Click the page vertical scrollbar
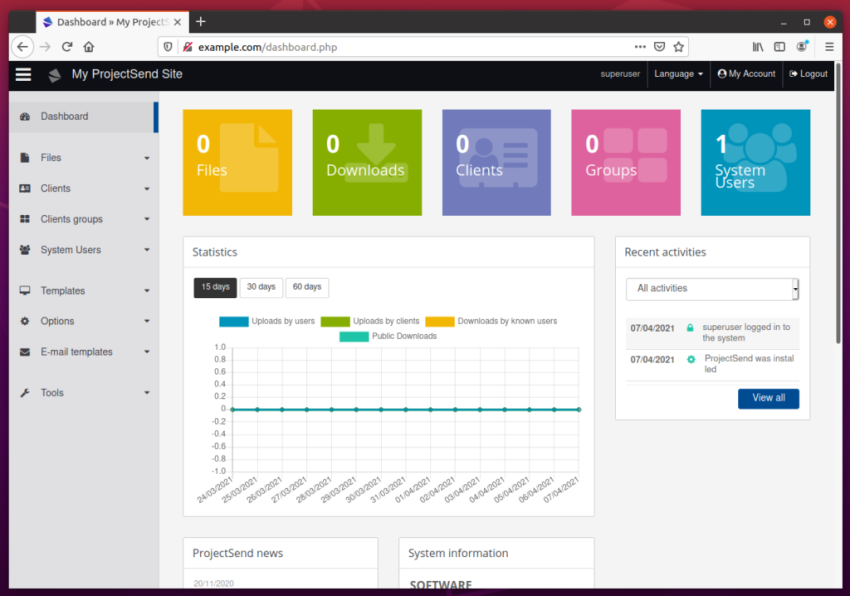This screenshot has height=596, width=850. pyautogui.click(x=838, y=203)
